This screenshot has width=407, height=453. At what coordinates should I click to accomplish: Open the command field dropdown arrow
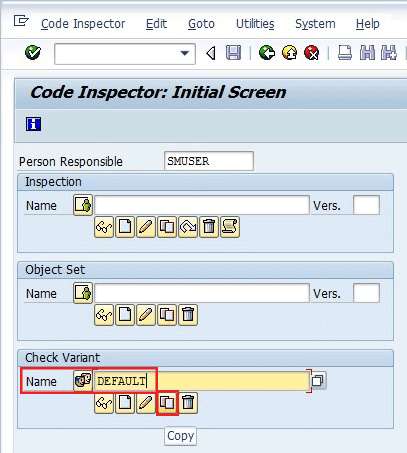pos(184,53)
